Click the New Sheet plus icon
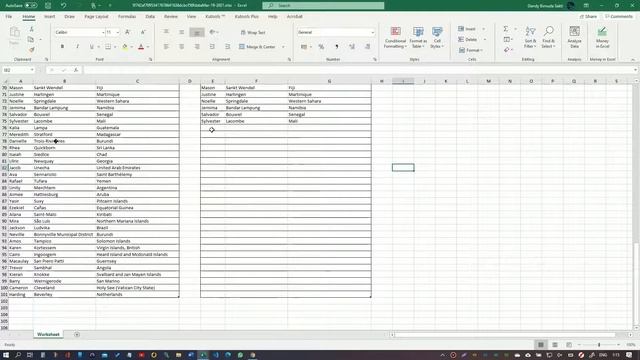This screenshot has width=640, height=360. 77,335
